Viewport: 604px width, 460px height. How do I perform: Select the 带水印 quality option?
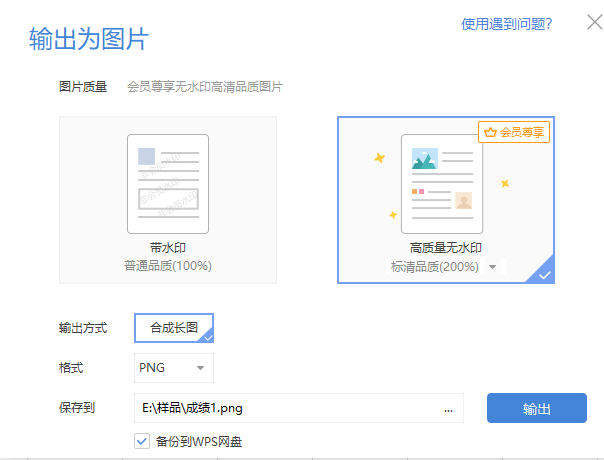168,198
